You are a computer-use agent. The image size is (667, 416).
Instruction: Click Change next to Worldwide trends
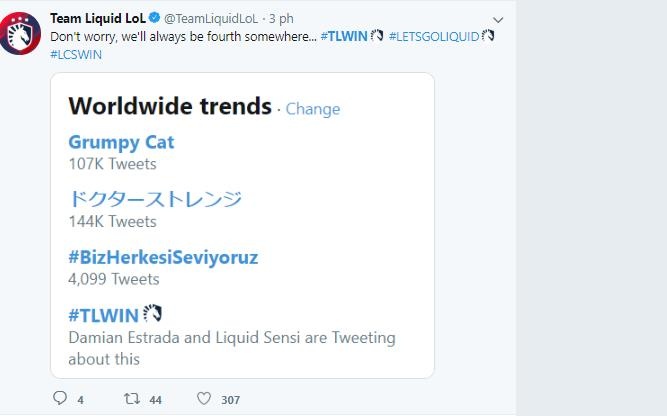click(x=313, y=109)
